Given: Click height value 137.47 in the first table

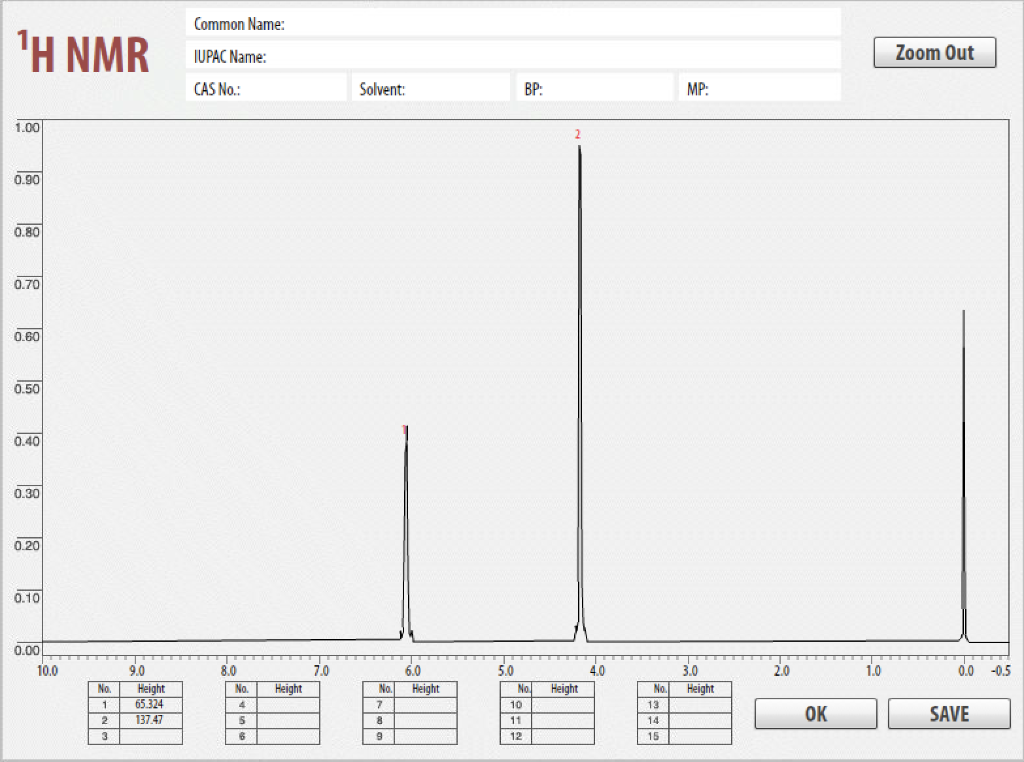Looking at the screenshot, I should point(149,719).
